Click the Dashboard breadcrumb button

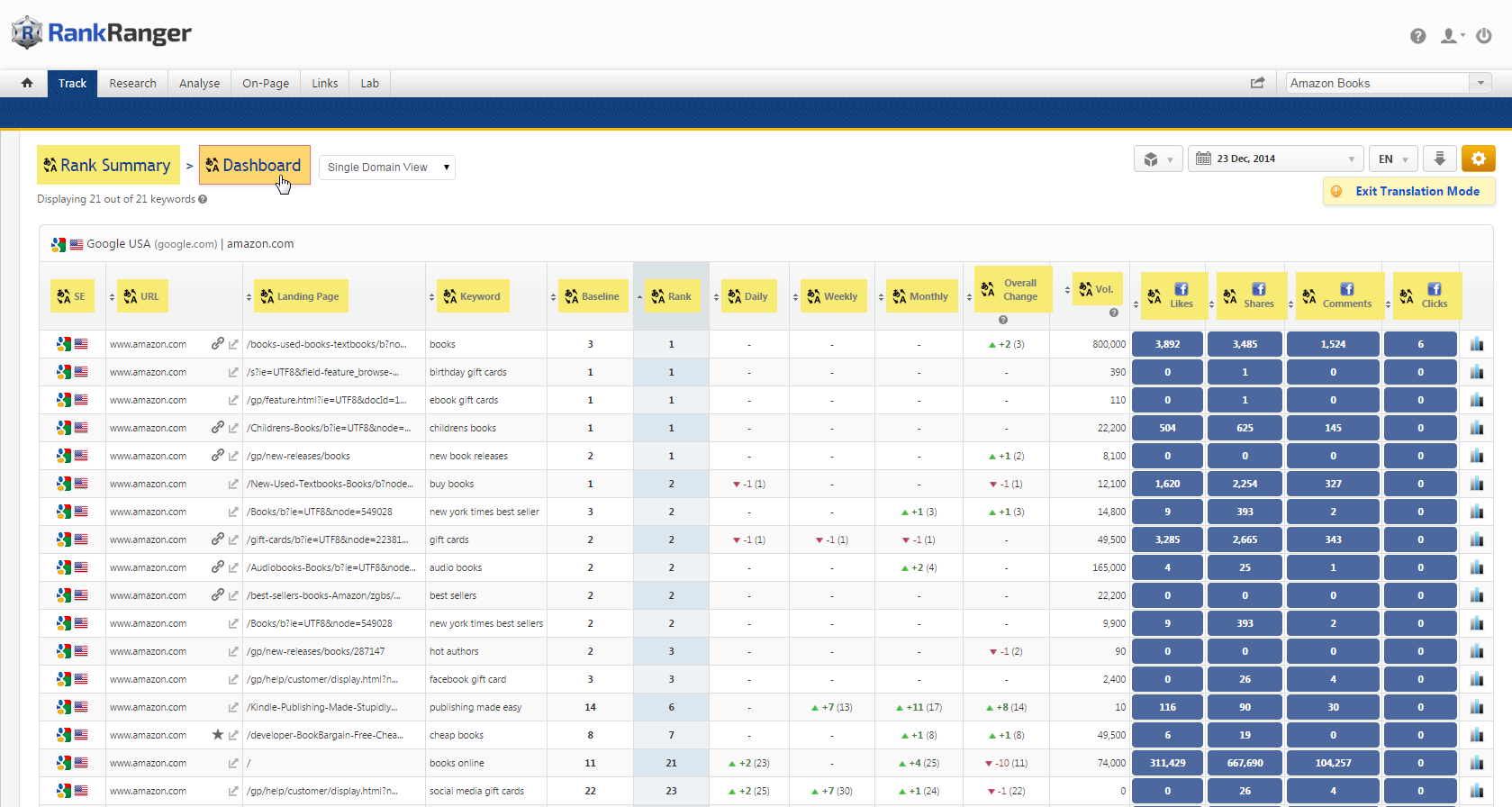254,165
